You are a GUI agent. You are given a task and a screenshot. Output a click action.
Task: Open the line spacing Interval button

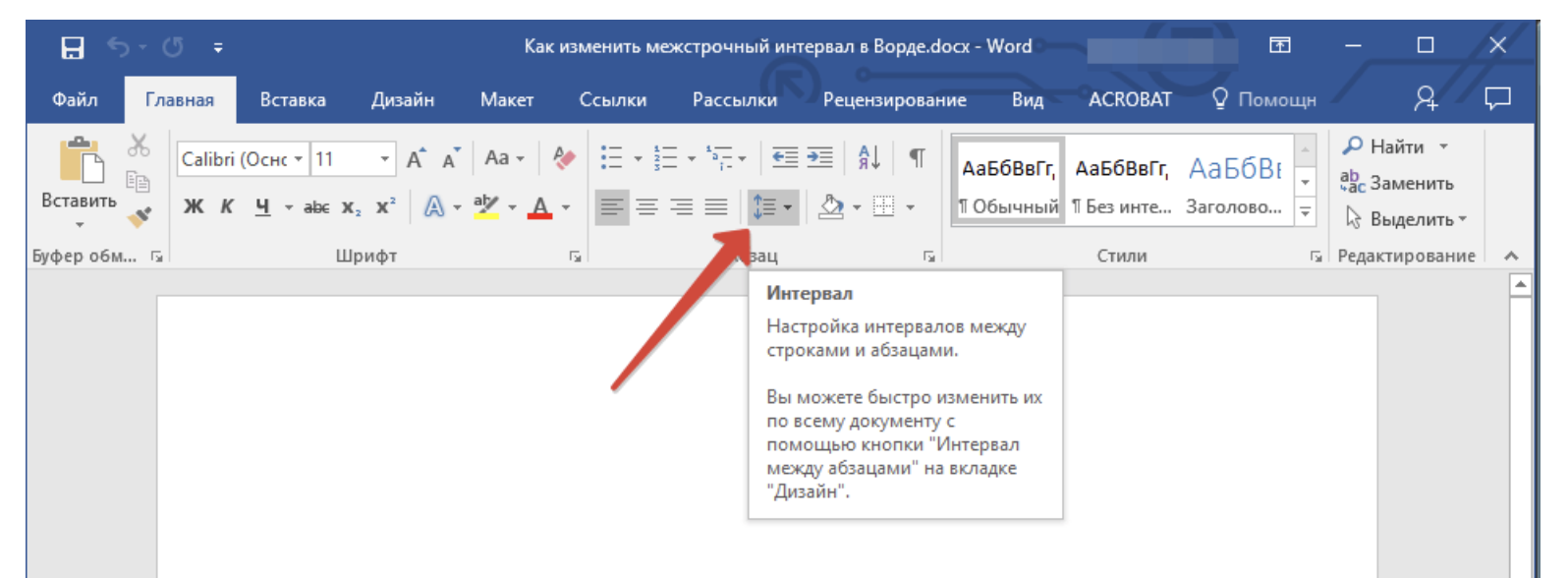(764, 207)
